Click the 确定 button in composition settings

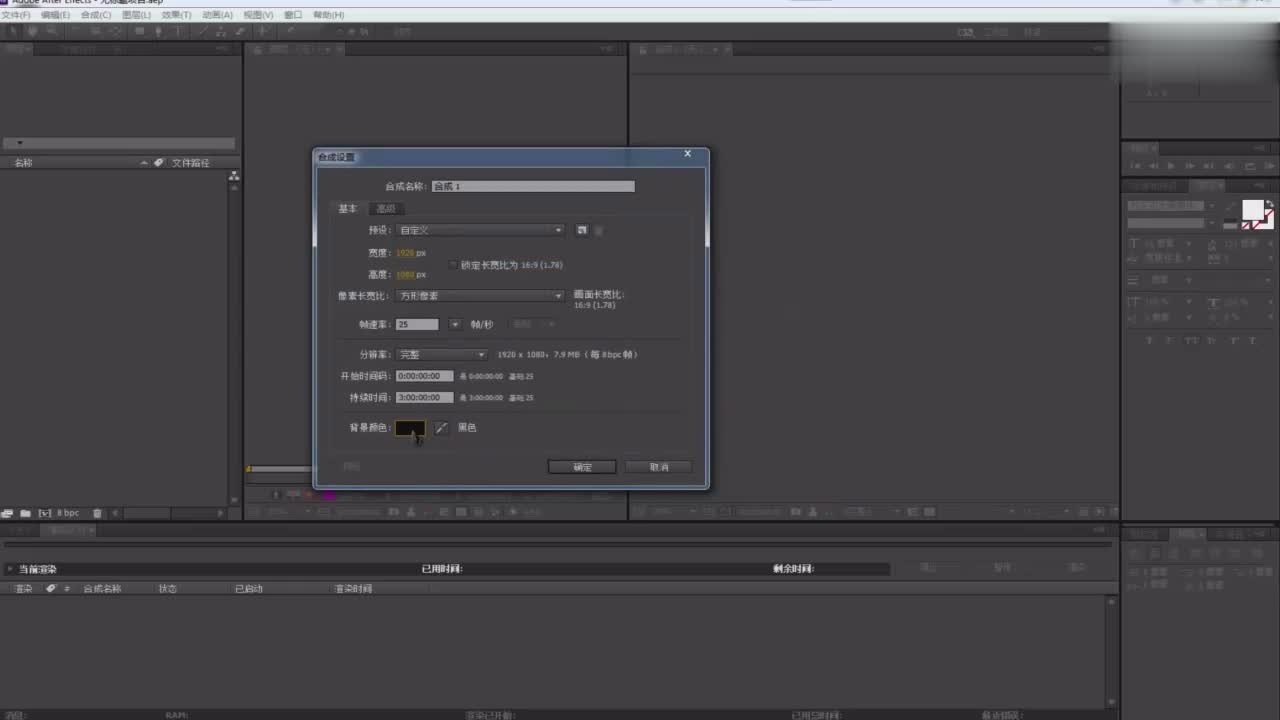582,467
